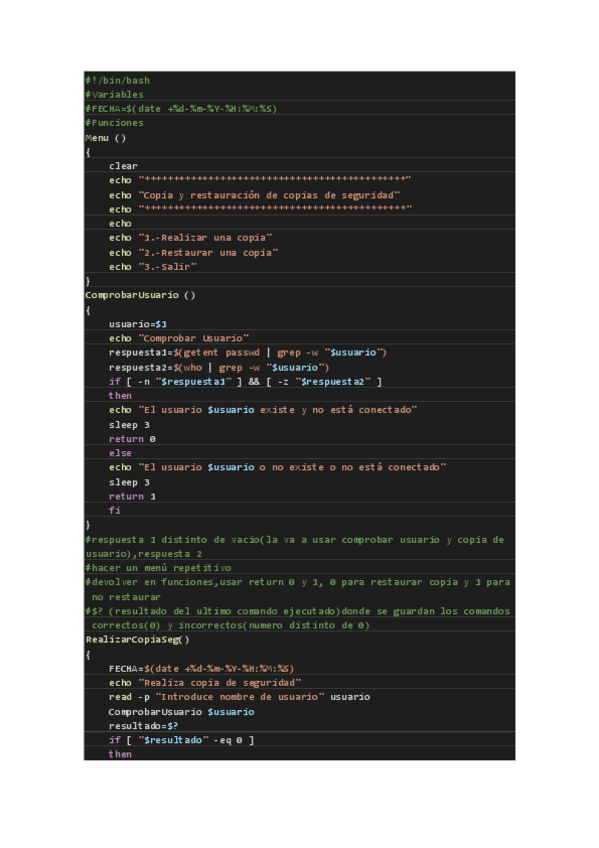The width and height of the screenshot is (599, 848).
Task: Click the 'clear' command line
Action: [x=123, y=166]
